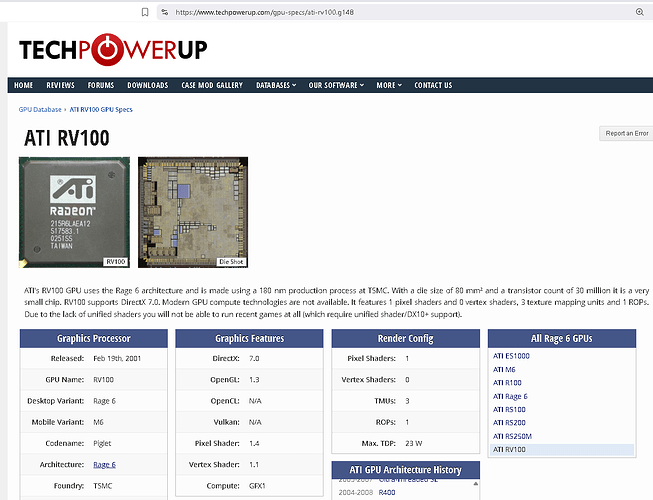
Task: Click the release date Feb 19th, 2001
Action: [117, 358]
